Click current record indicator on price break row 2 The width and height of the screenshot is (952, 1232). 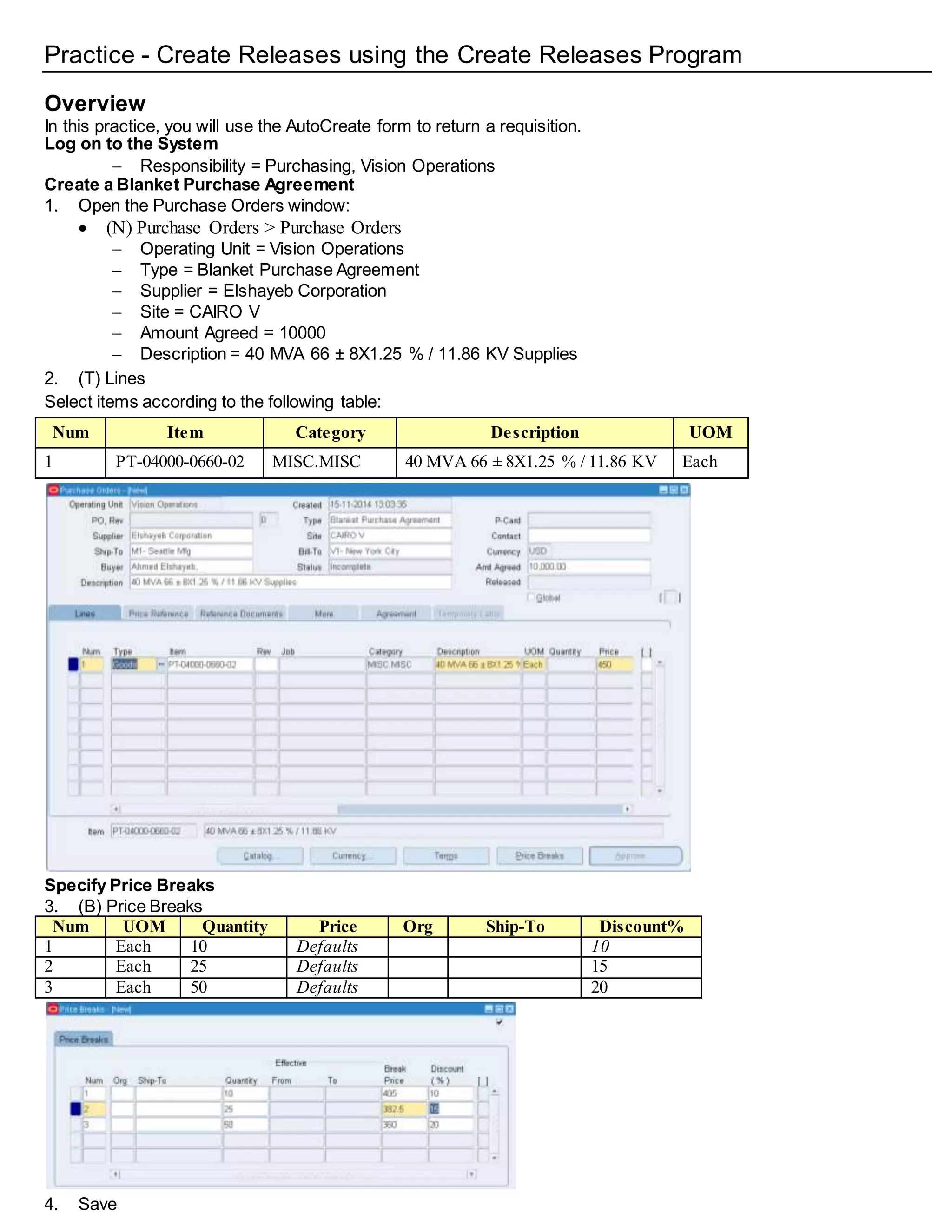point(76,1108)
